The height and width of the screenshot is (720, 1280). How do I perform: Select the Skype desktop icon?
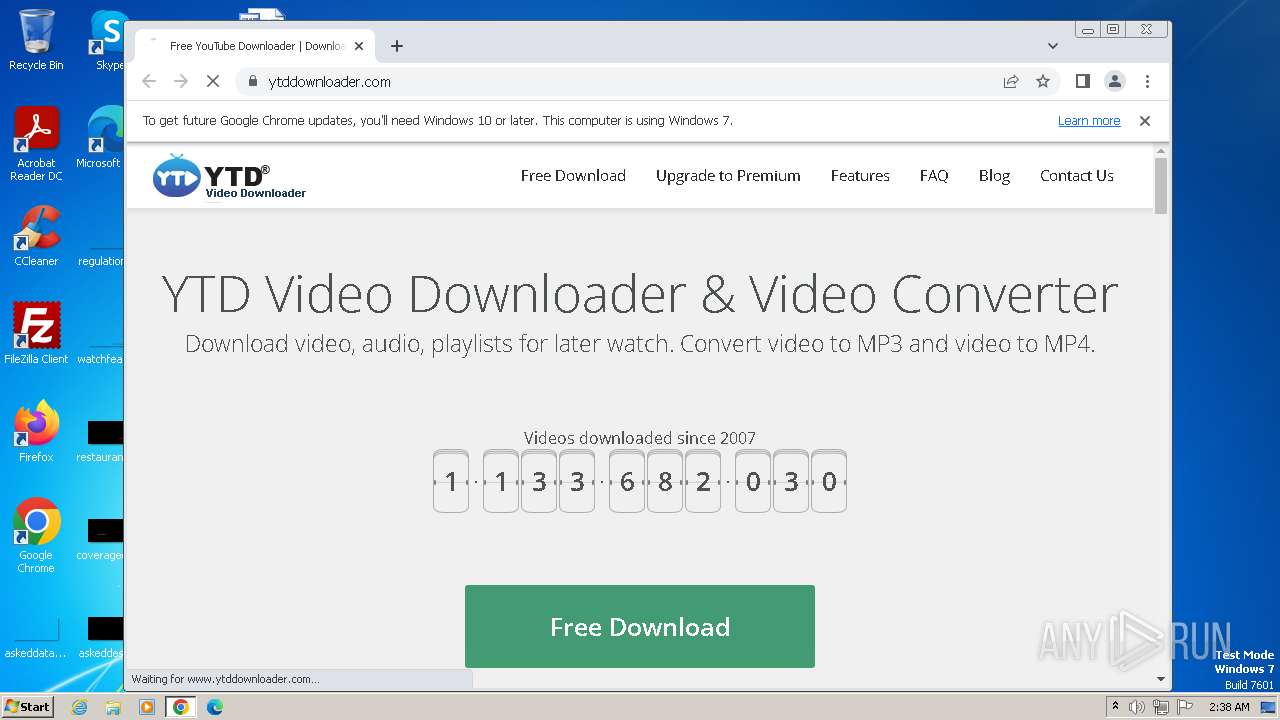click(x=108, y=40)
